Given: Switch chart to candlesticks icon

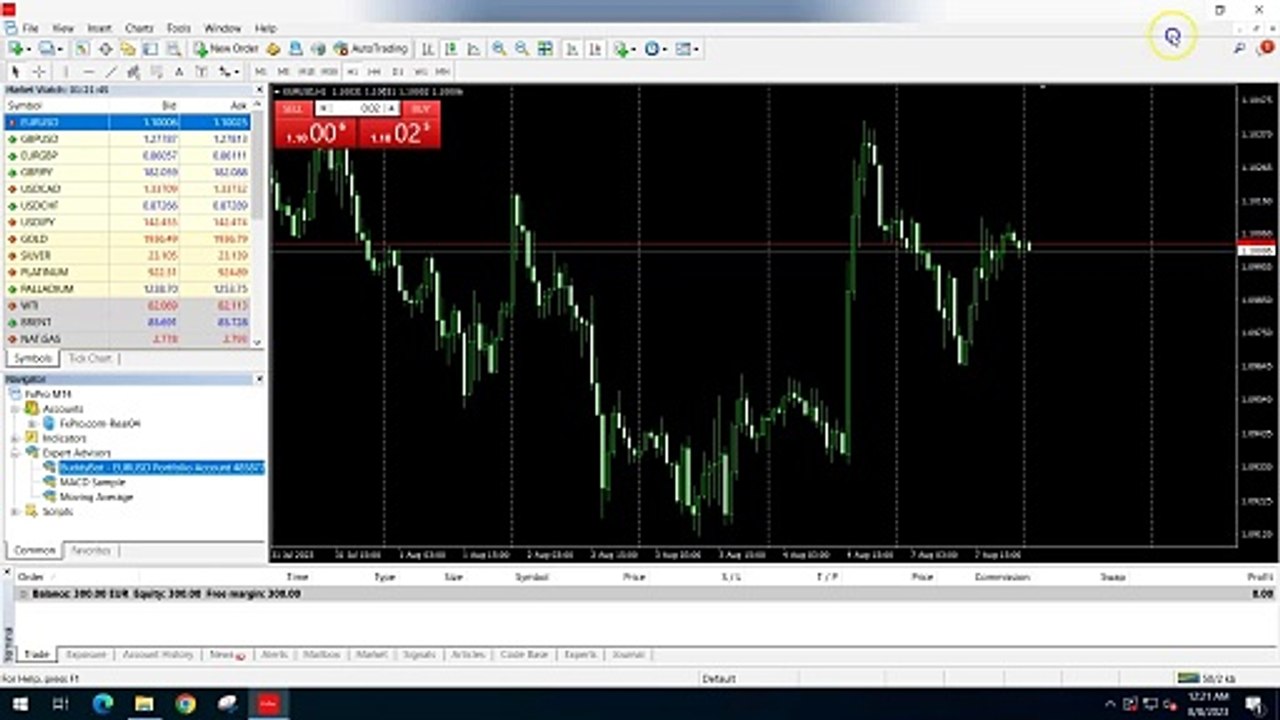Looking at the screenshot, I should click(451, 48).
